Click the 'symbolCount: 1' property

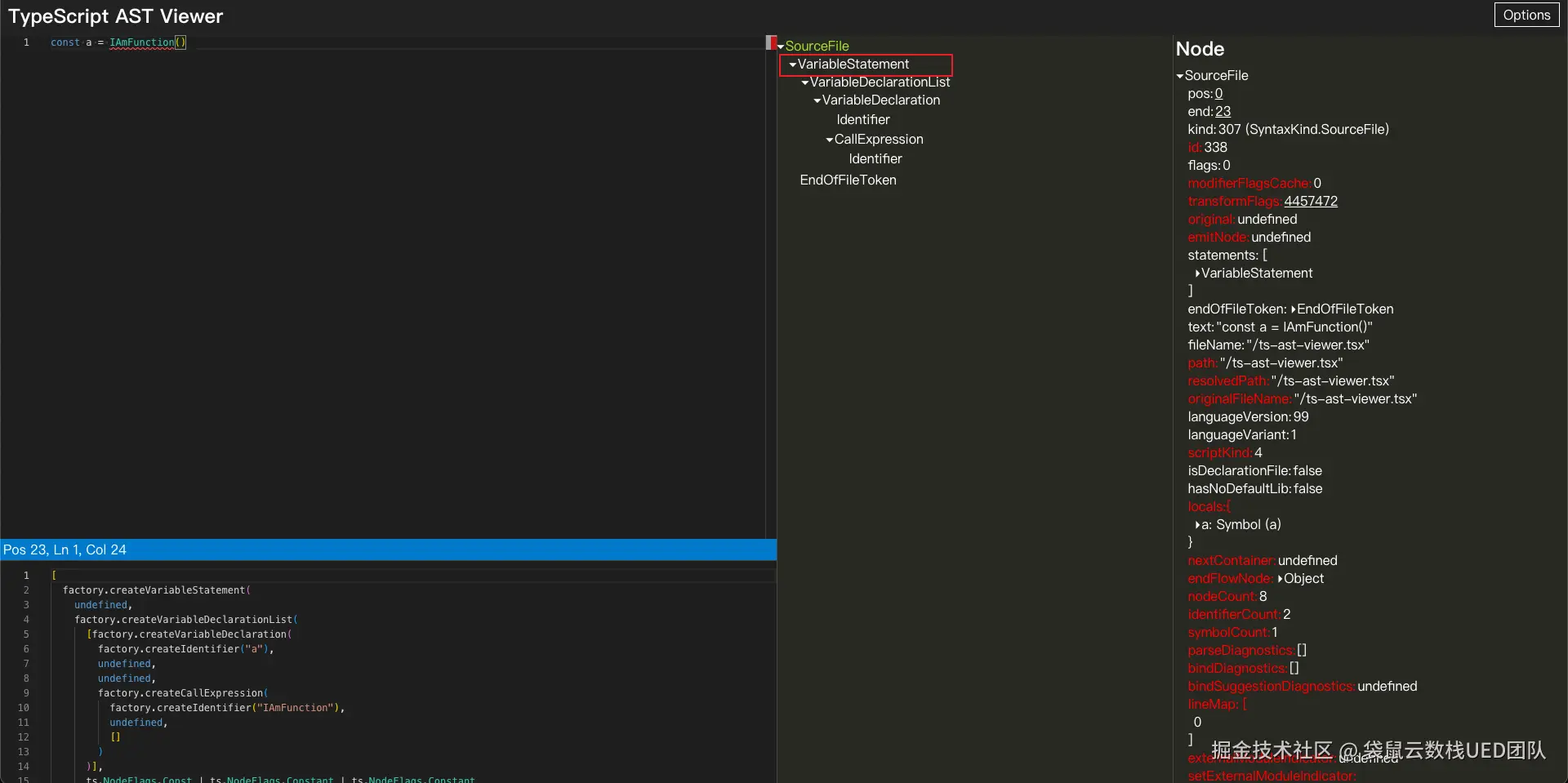click(1232, 633)
